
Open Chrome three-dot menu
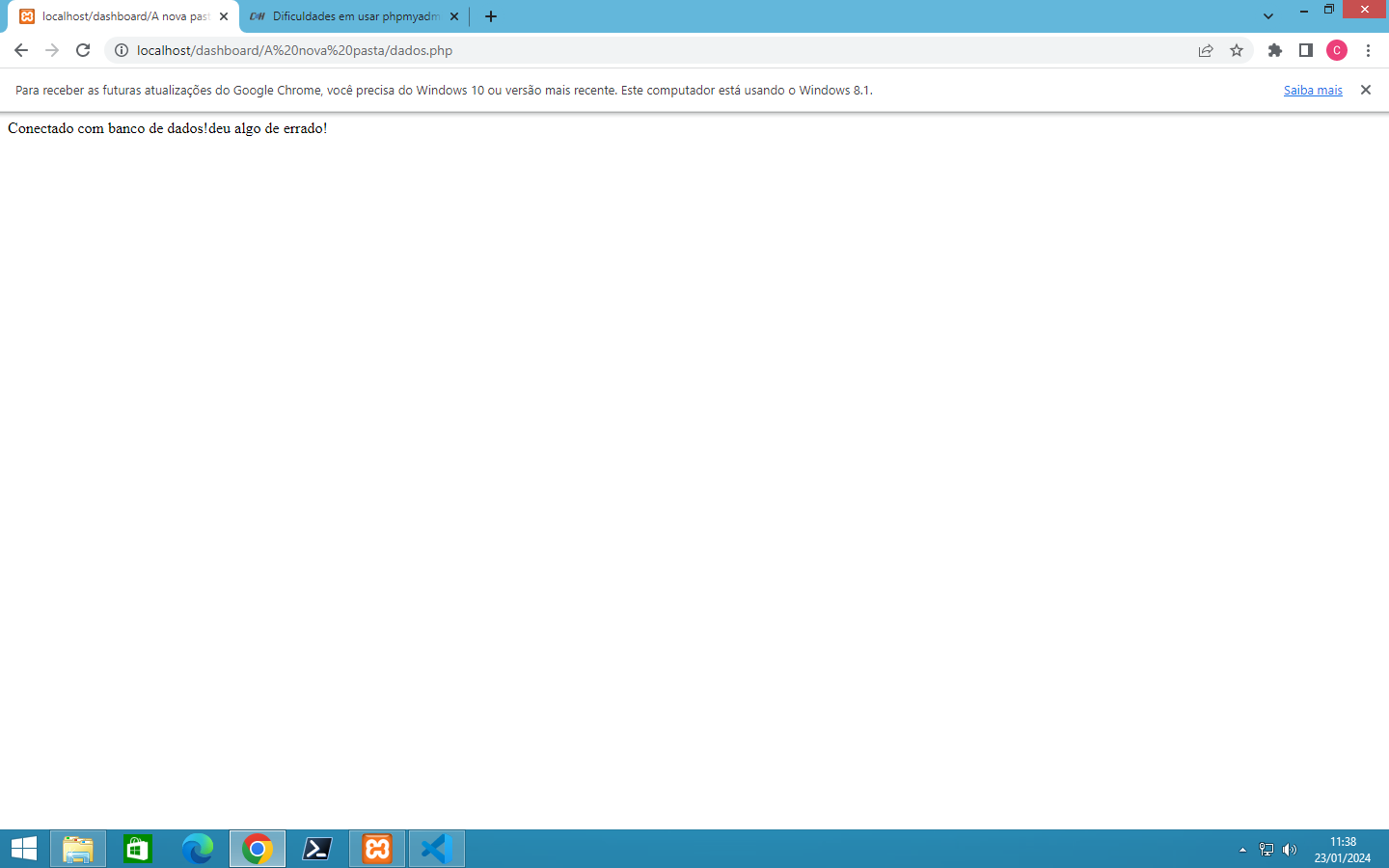click(x=1368, y=50)
